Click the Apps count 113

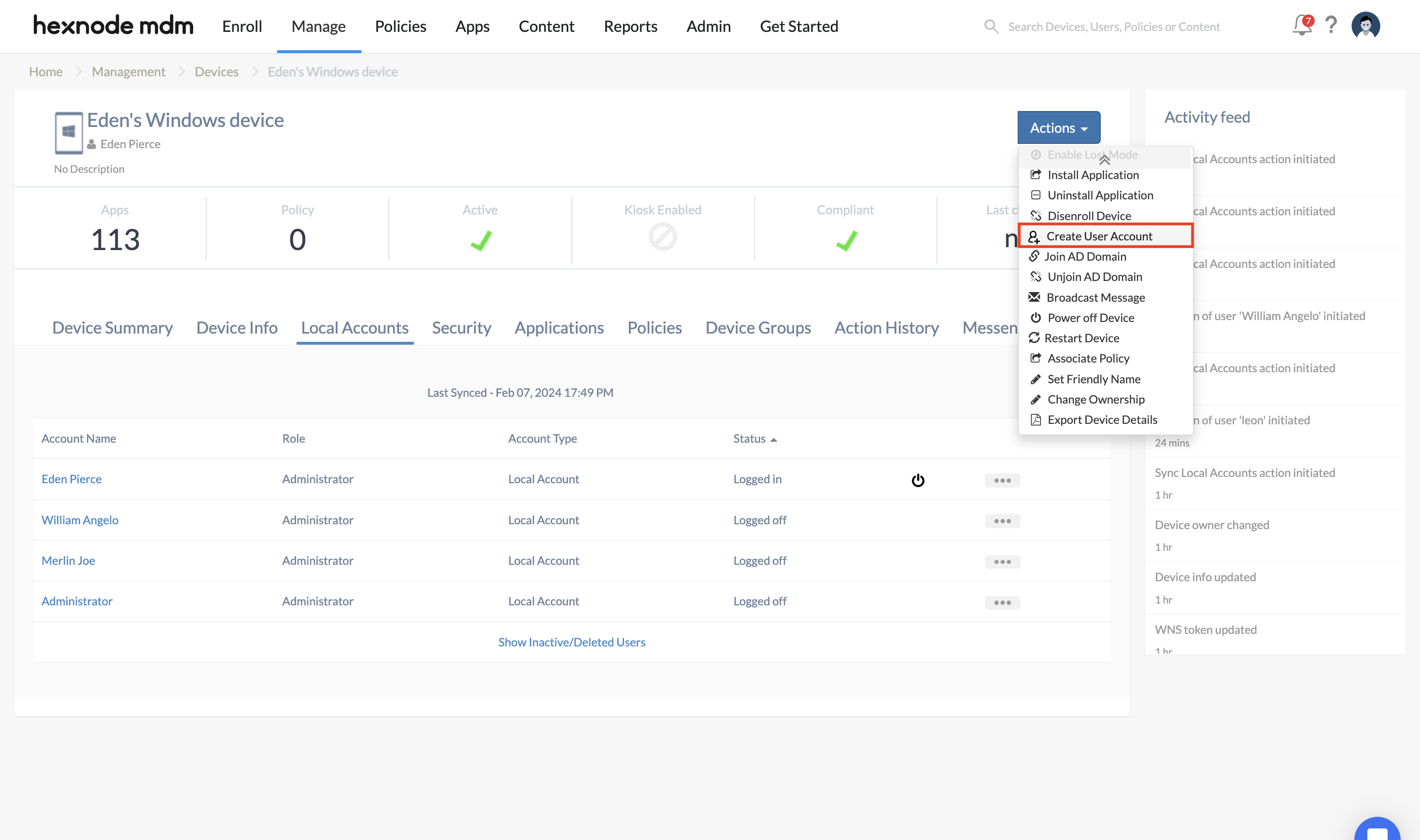(x=115, y=239)
